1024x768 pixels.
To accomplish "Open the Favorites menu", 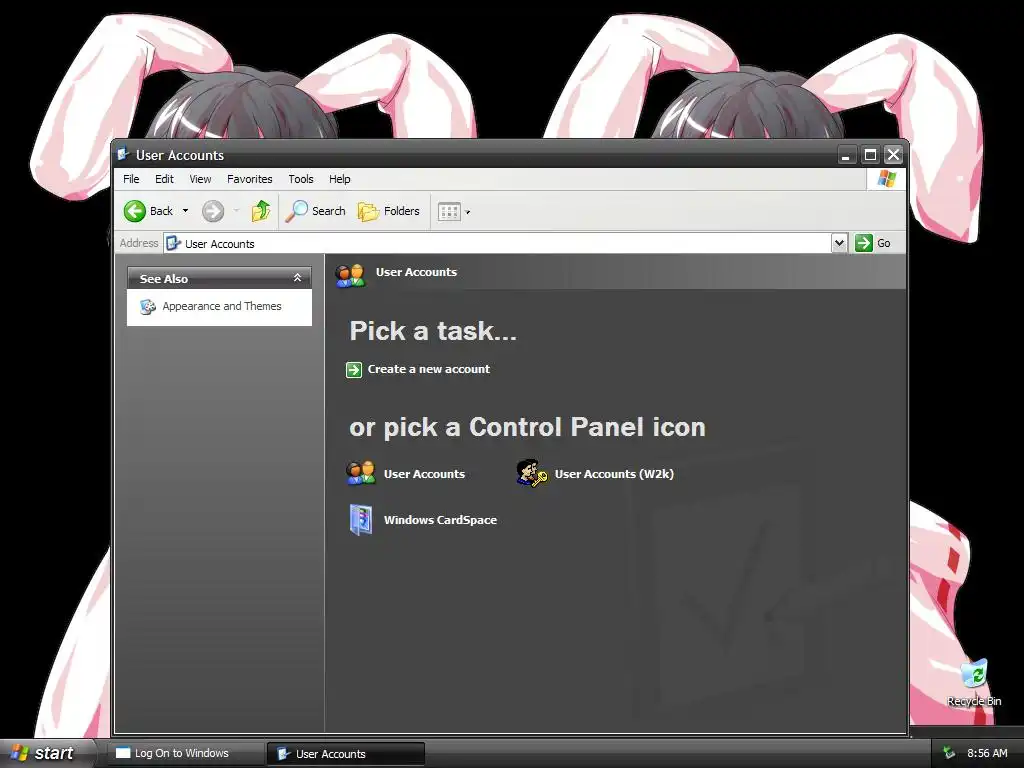I will click(249, 179).
